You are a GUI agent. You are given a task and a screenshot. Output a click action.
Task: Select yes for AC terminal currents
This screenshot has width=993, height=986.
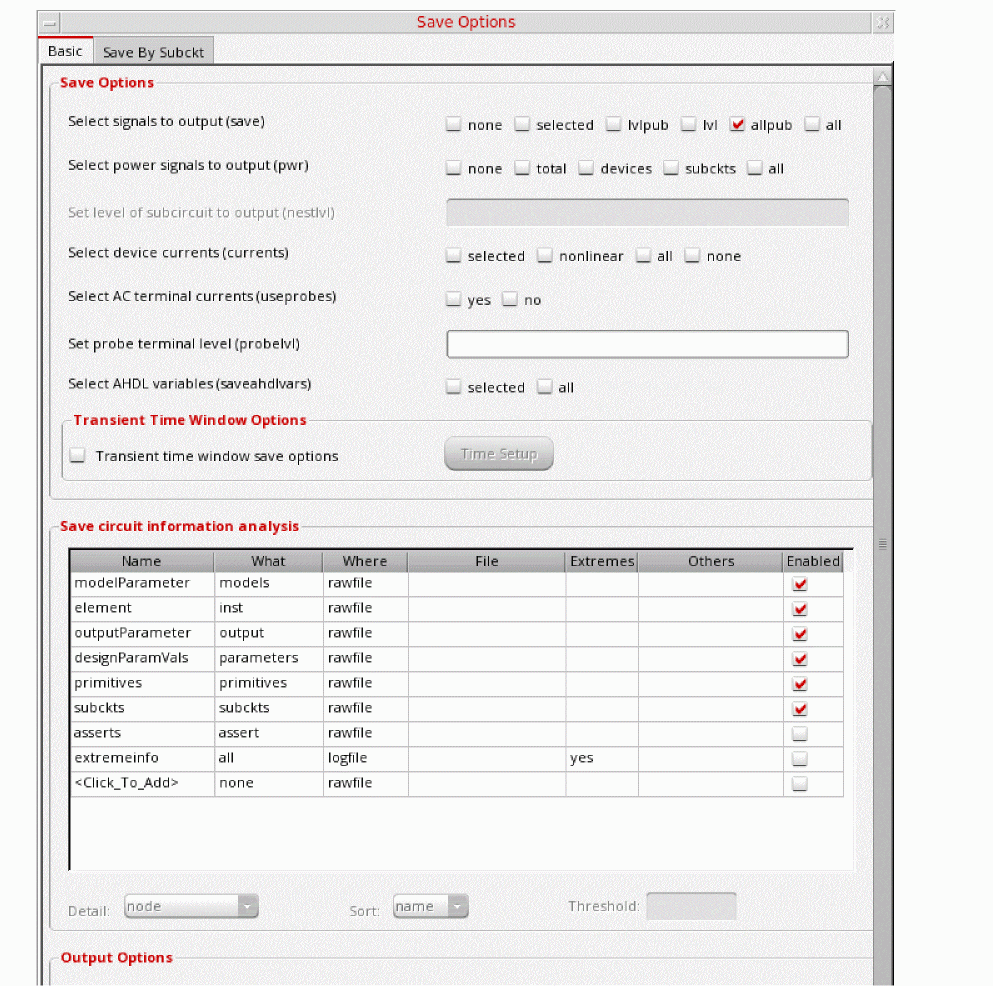(454, 300)
